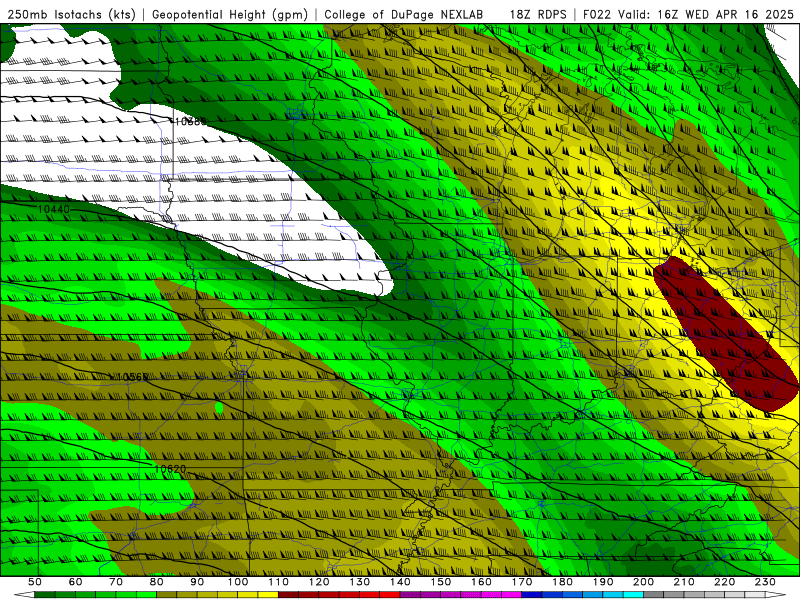This screenshot has width=800, height=600.
Task: Click the 10620 height contour label
Action: pyautogui.click(x=170, y=468)
